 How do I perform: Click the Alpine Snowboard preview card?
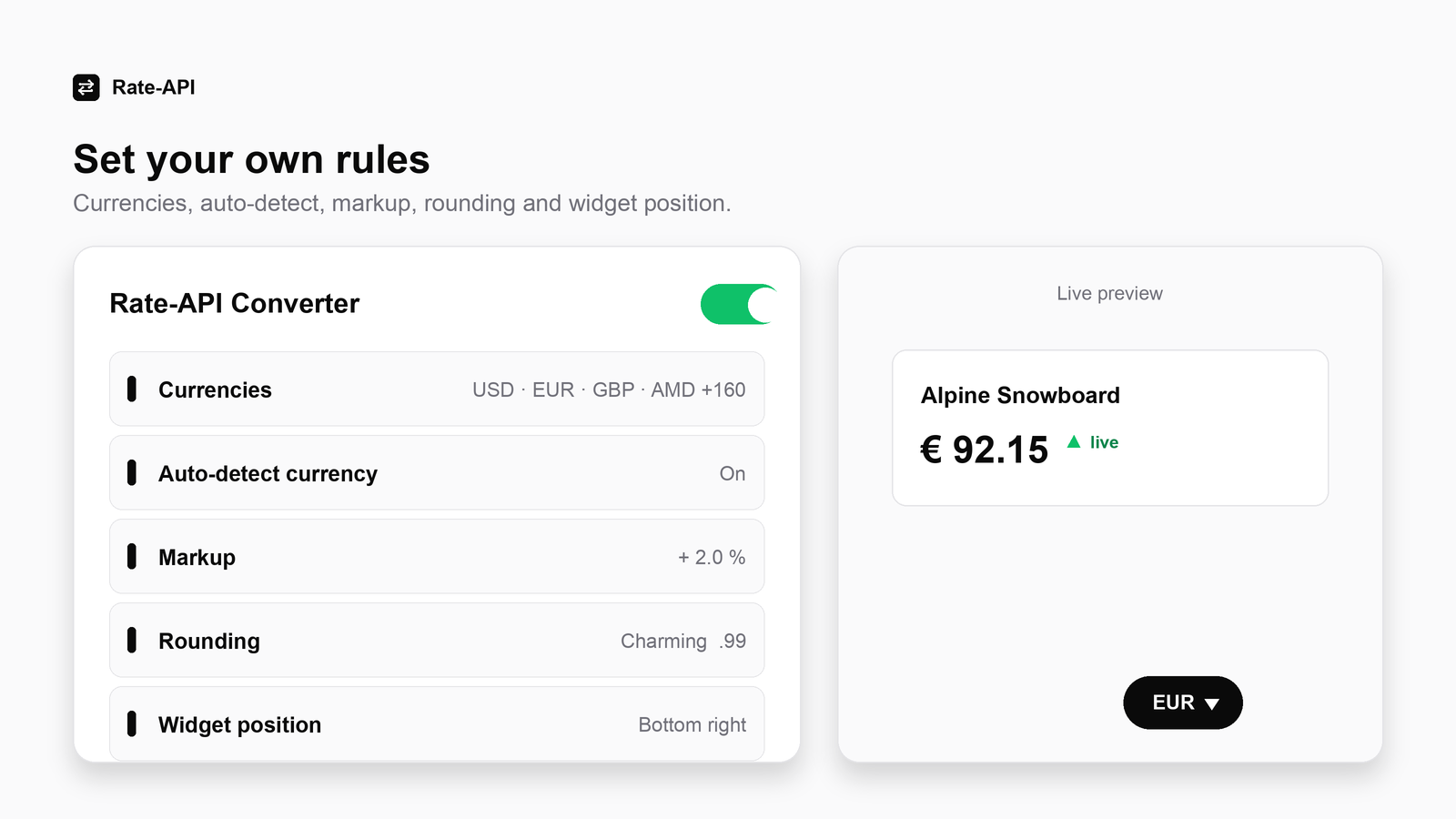click(1110, 428)
